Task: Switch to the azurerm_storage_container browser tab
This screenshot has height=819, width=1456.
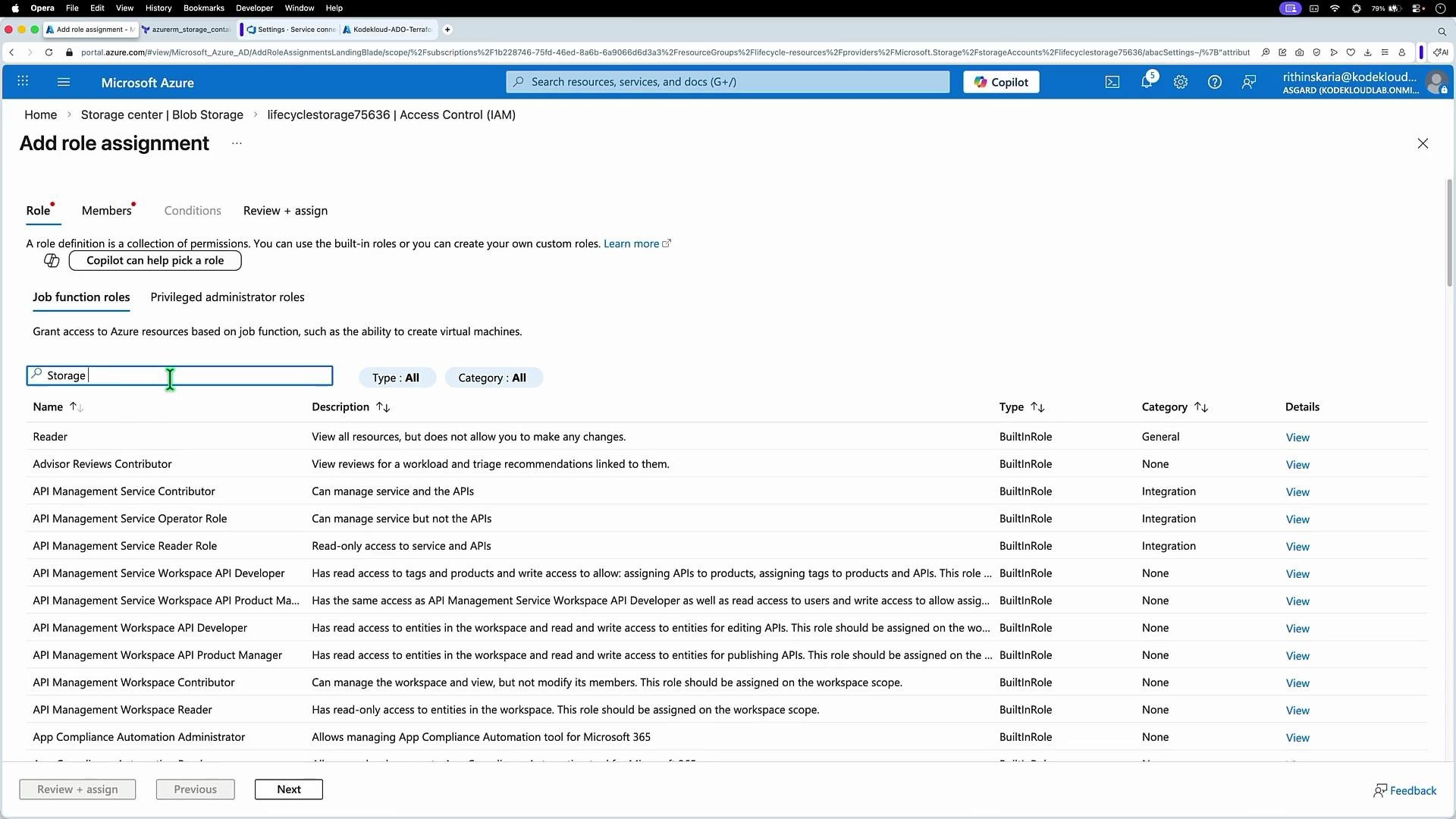Action: point(187,30)
